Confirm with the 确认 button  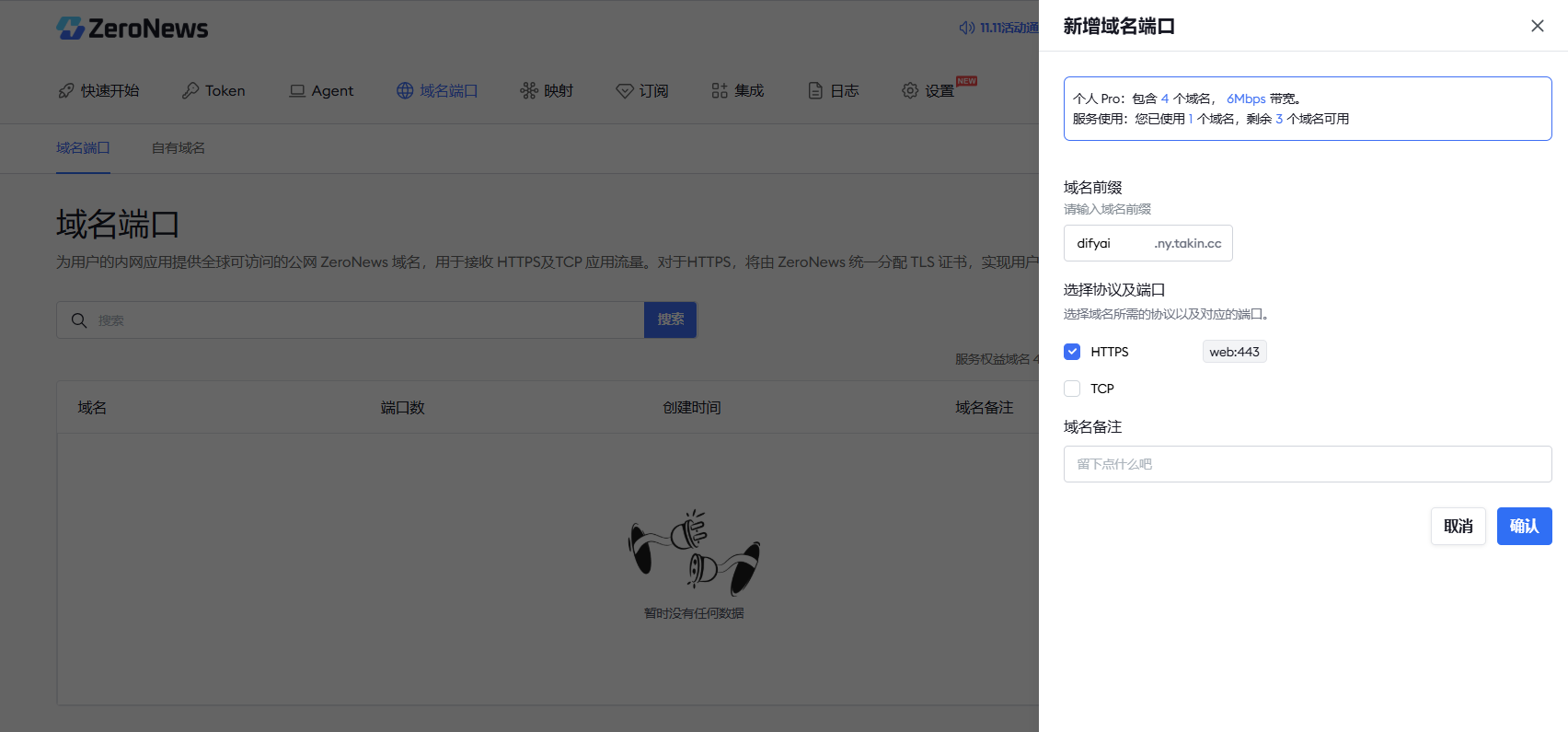pyautogui.click(x=1524, y=526)
